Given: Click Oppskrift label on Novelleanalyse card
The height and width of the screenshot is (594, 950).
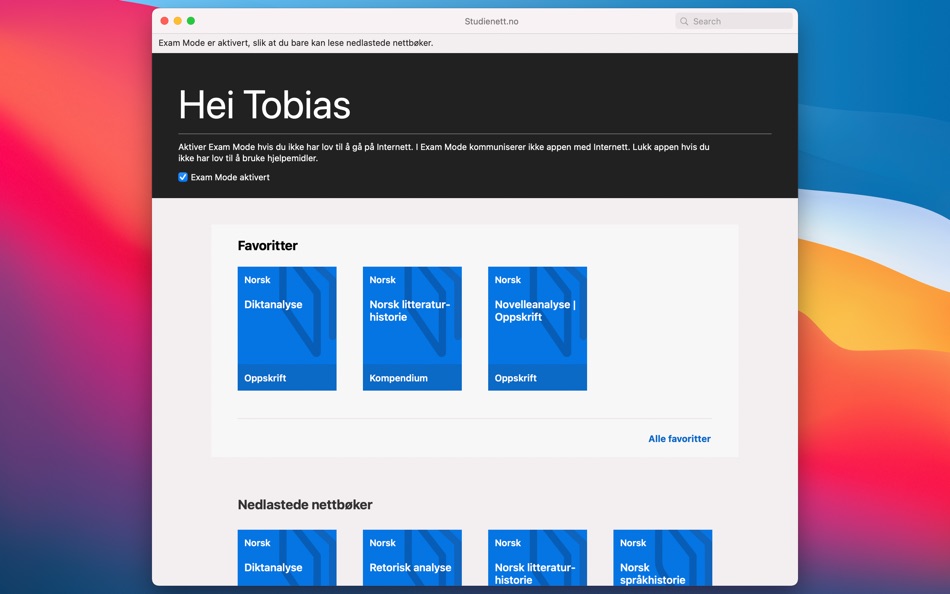Looking at the screenshot, I should coord(516,378).
